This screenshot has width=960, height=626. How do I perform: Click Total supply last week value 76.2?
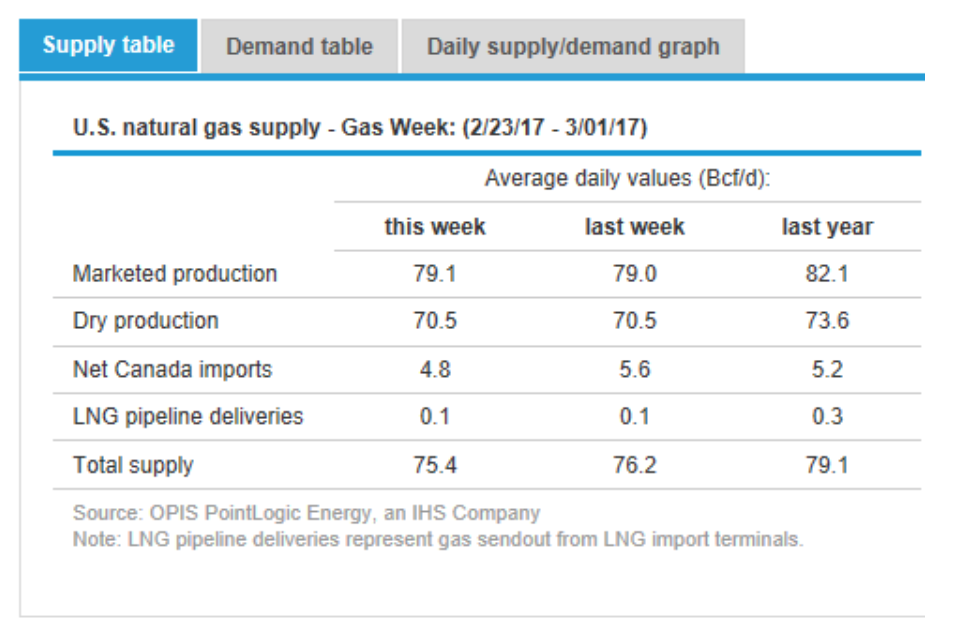[634, 465]
